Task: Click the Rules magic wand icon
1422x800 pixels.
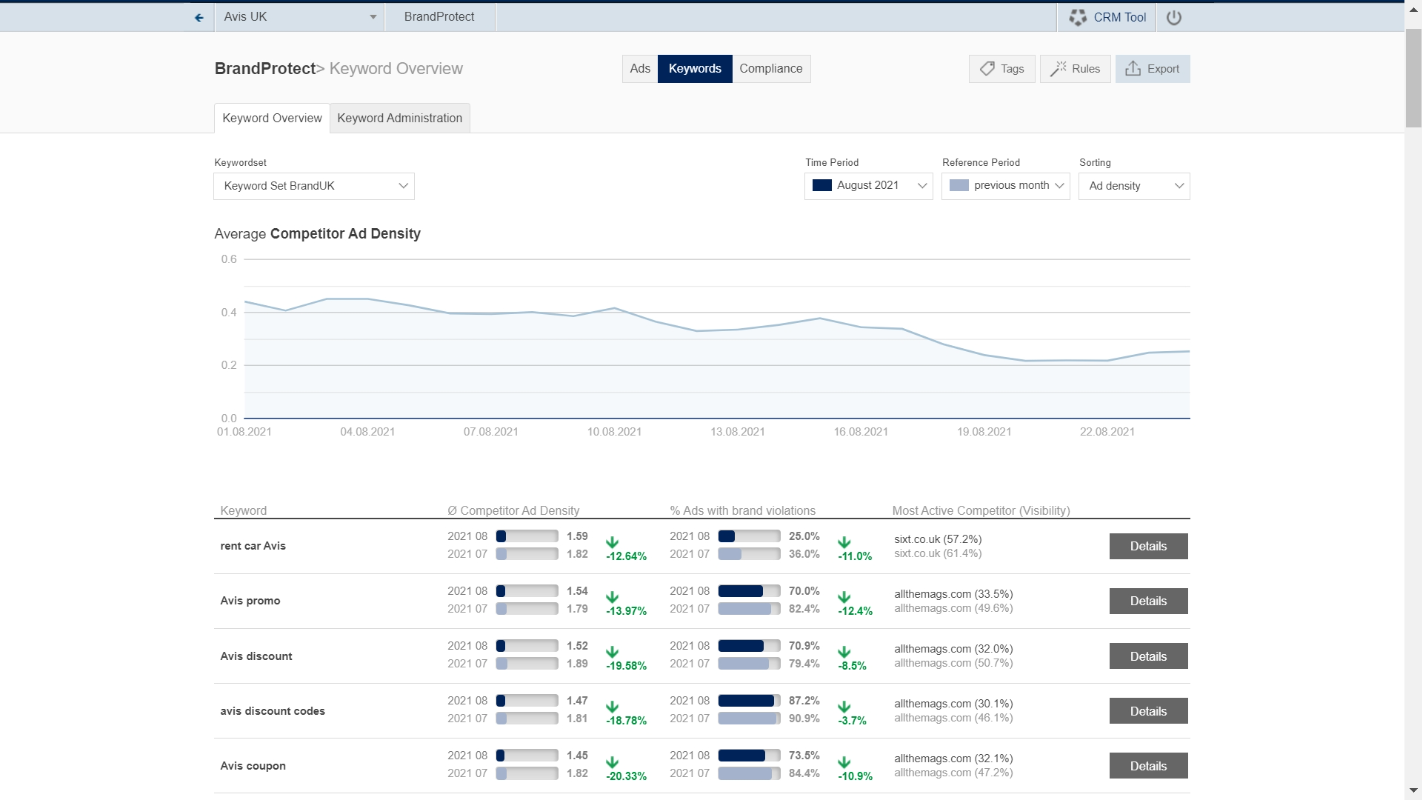Action: [1058, 69]
